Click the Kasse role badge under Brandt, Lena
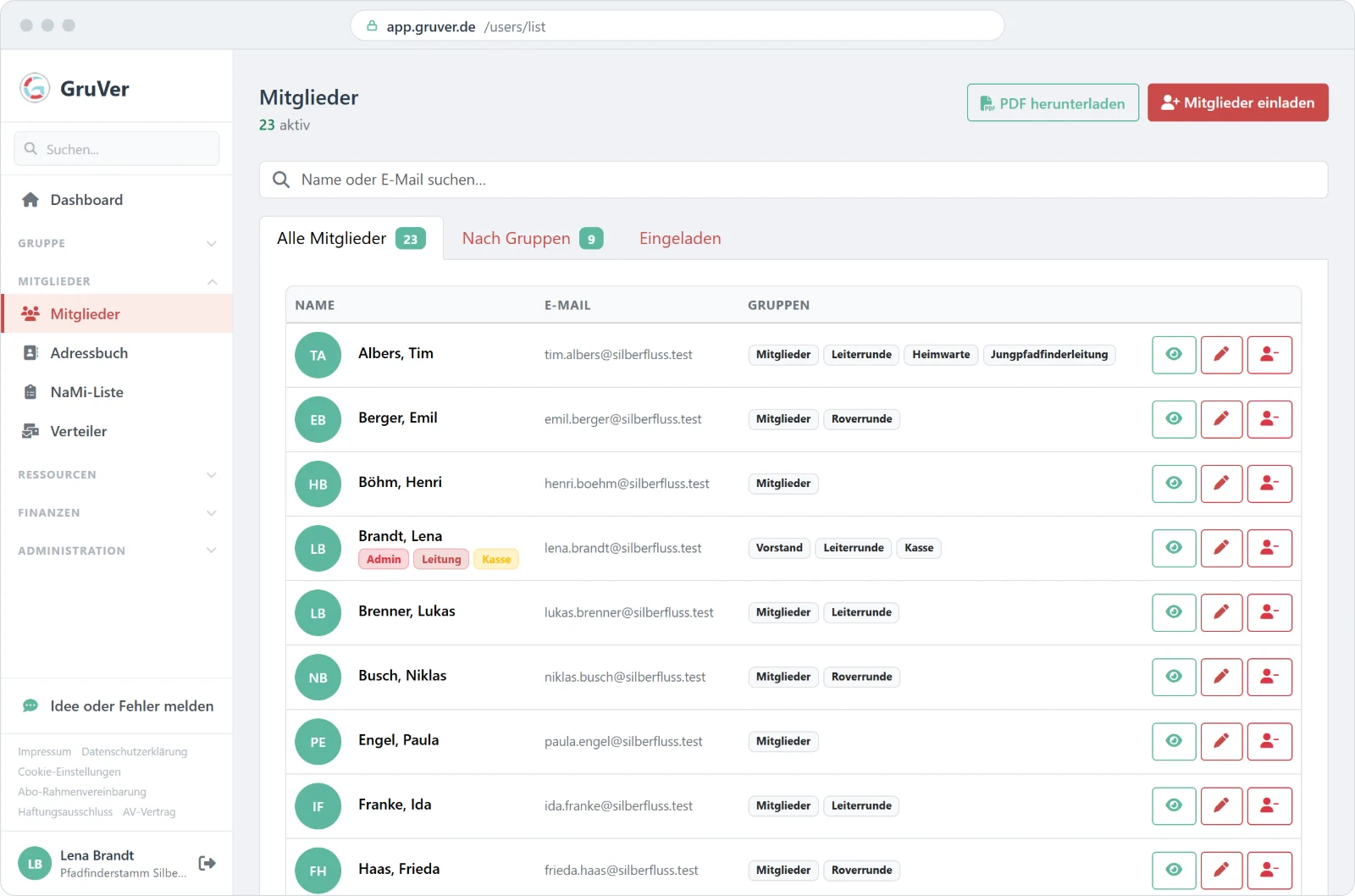This screenshot has height=896, width=1355. (x=496, y=559)
